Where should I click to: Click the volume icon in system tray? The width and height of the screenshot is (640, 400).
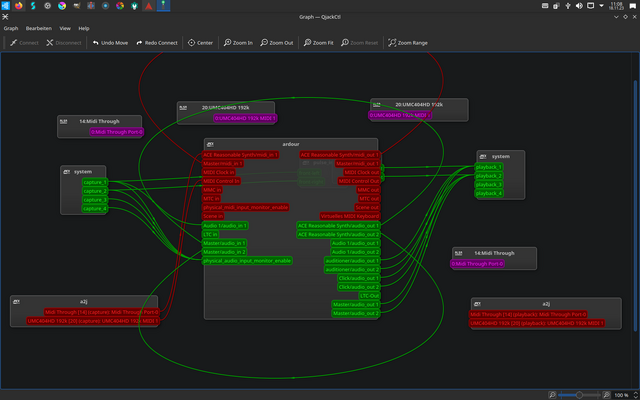tap(579, 6)
